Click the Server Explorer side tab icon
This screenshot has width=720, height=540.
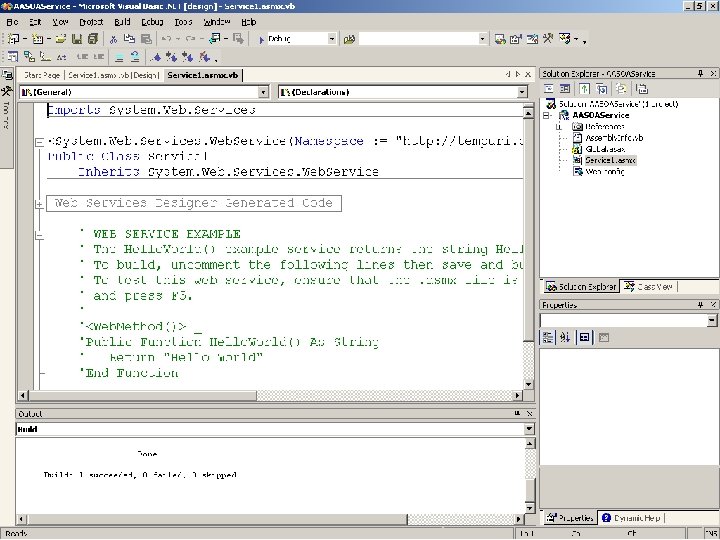point(7,75)
